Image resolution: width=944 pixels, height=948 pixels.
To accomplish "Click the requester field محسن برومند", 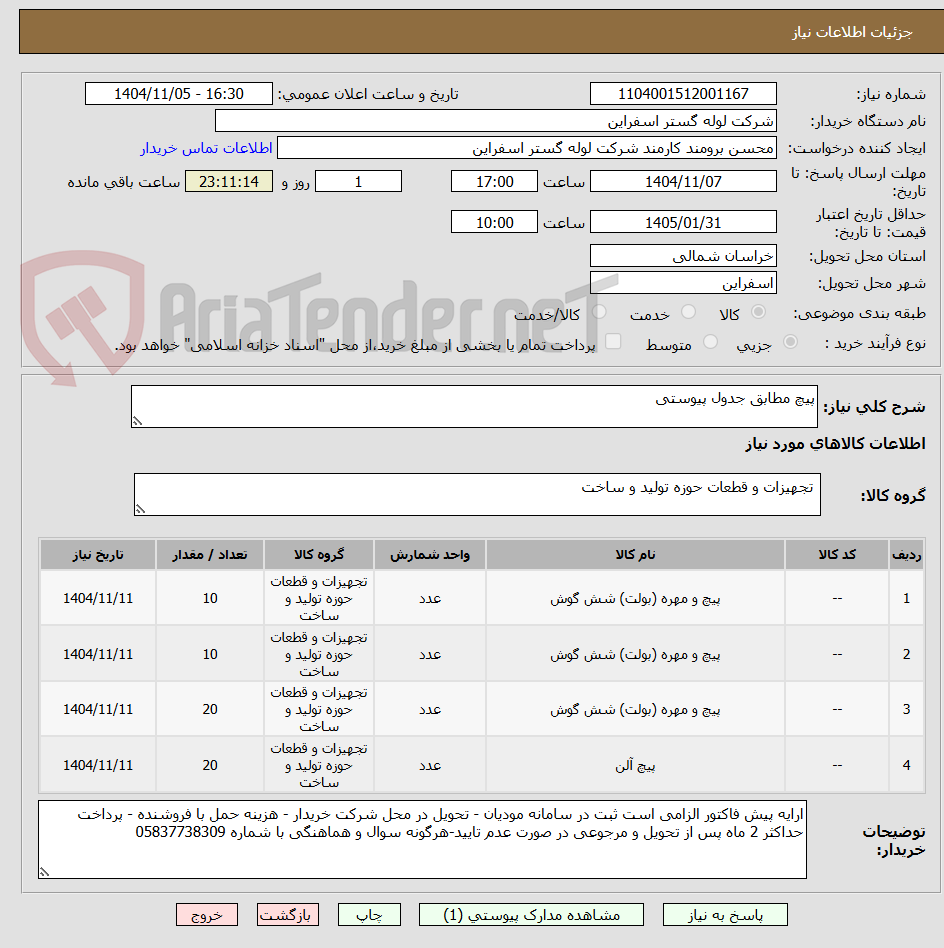I will (x=527, y=148).
